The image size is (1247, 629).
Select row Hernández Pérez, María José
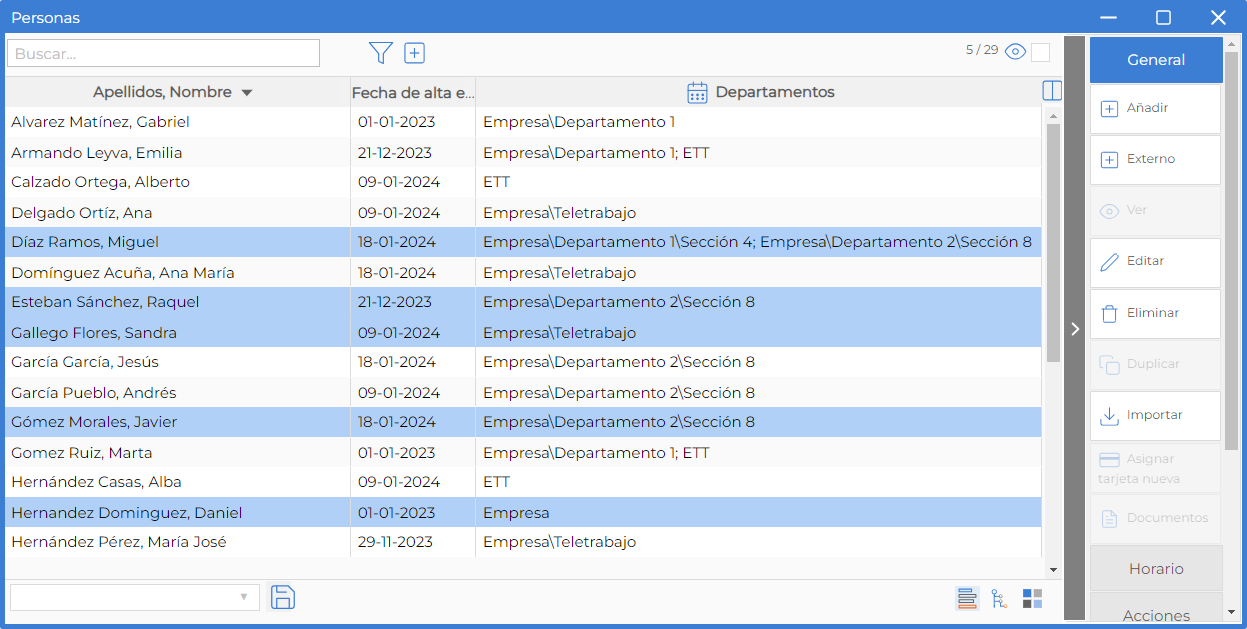coord(523,542)
